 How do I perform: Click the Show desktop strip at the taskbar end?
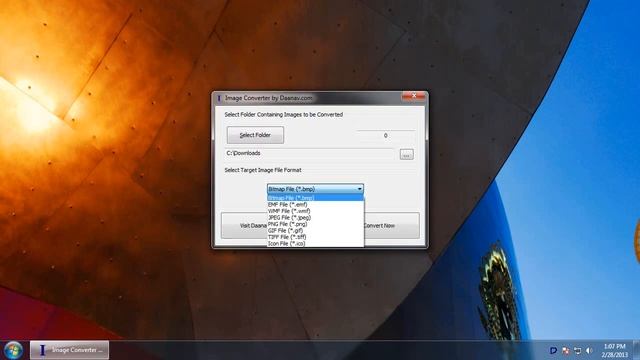(x=636, y=351)
